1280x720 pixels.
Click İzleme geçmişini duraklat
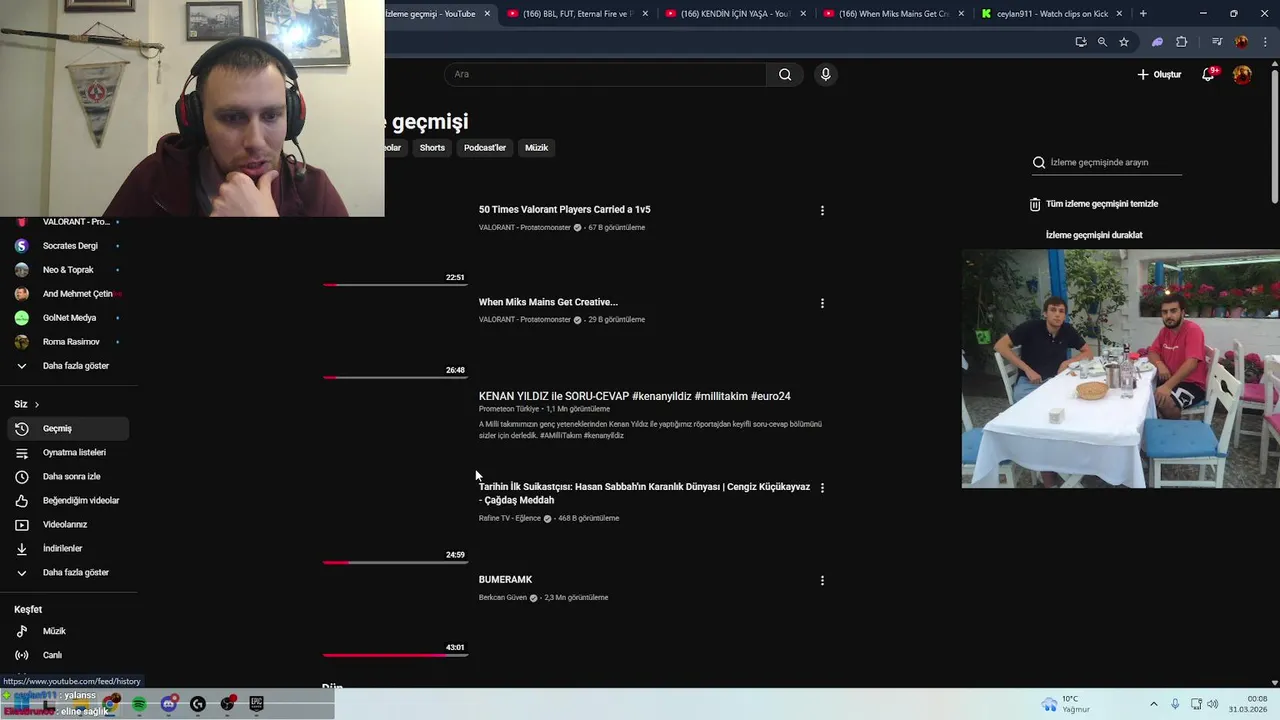coord(1094,235)
